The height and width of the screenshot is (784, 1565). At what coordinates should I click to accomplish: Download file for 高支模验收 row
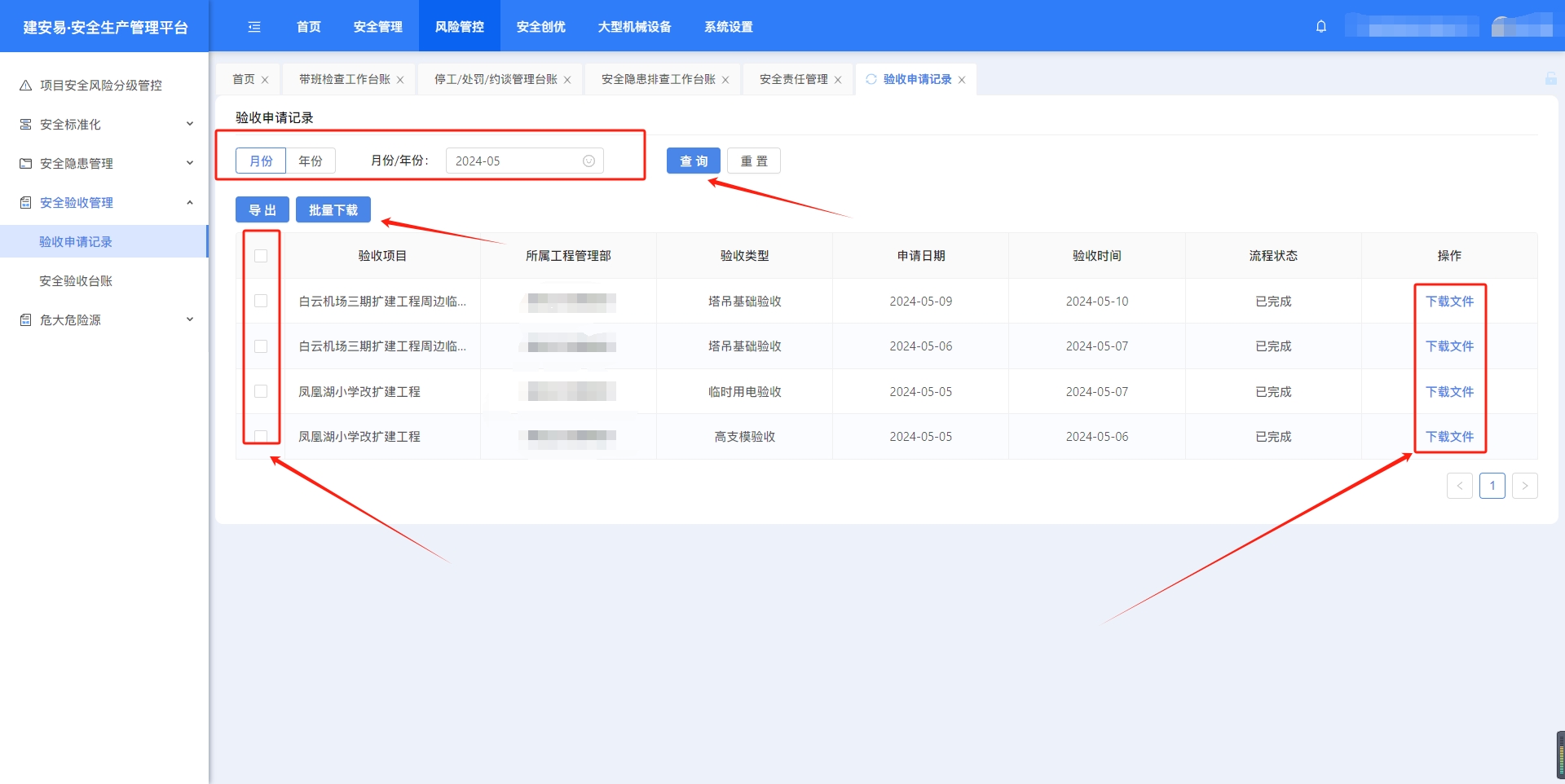(1449, 437)
